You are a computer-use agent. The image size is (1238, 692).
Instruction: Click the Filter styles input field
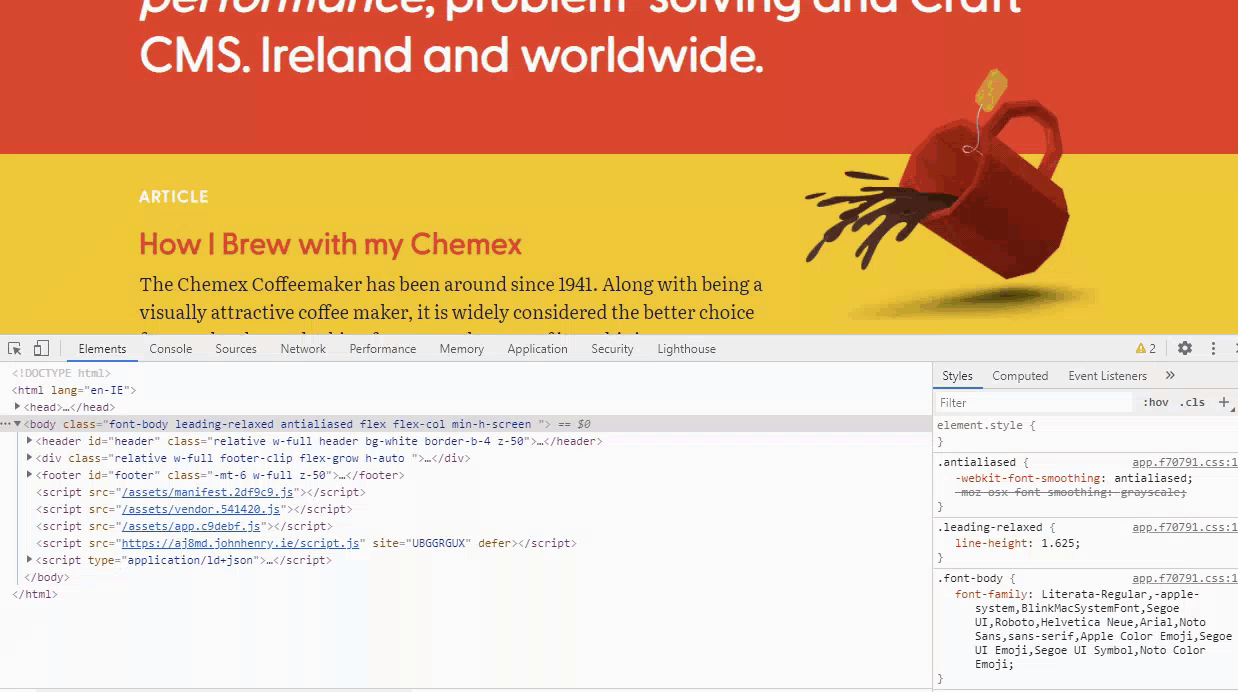(x=1034, y=403)
